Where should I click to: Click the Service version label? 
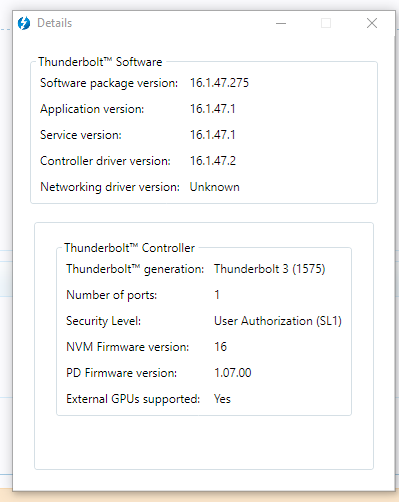(x=81, y=135)
